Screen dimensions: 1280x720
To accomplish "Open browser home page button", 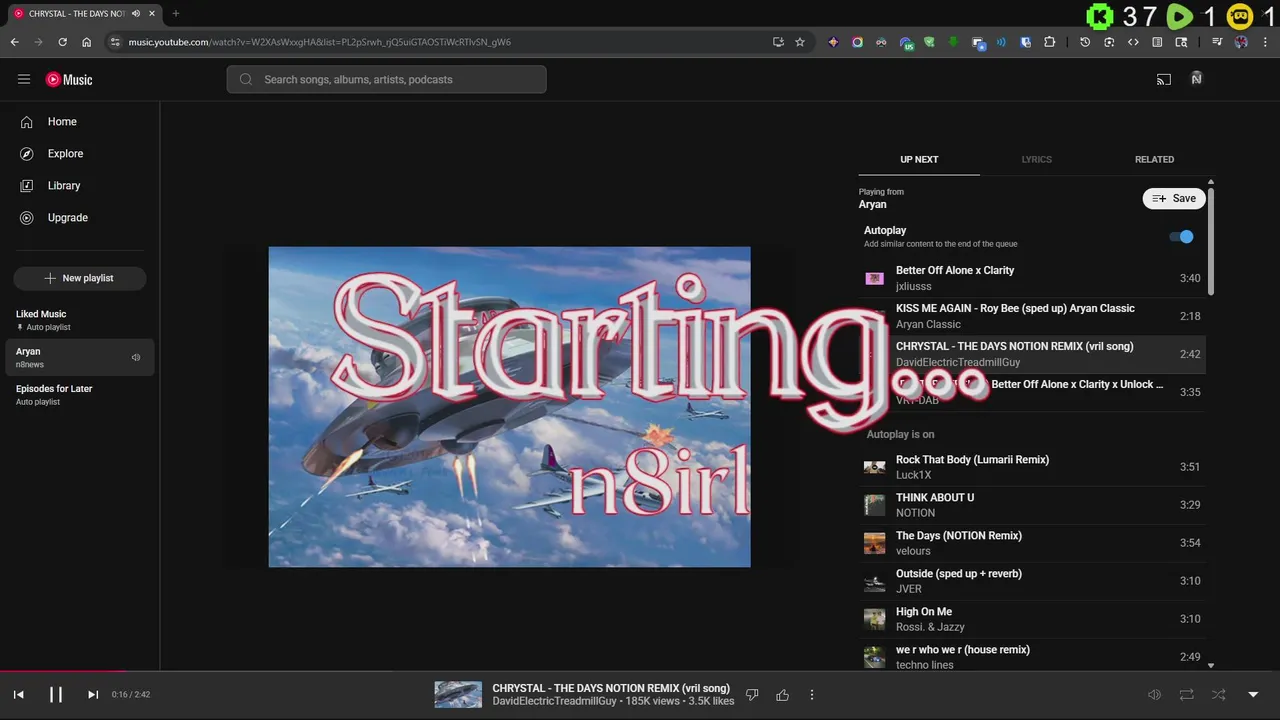I will [87, 42].
